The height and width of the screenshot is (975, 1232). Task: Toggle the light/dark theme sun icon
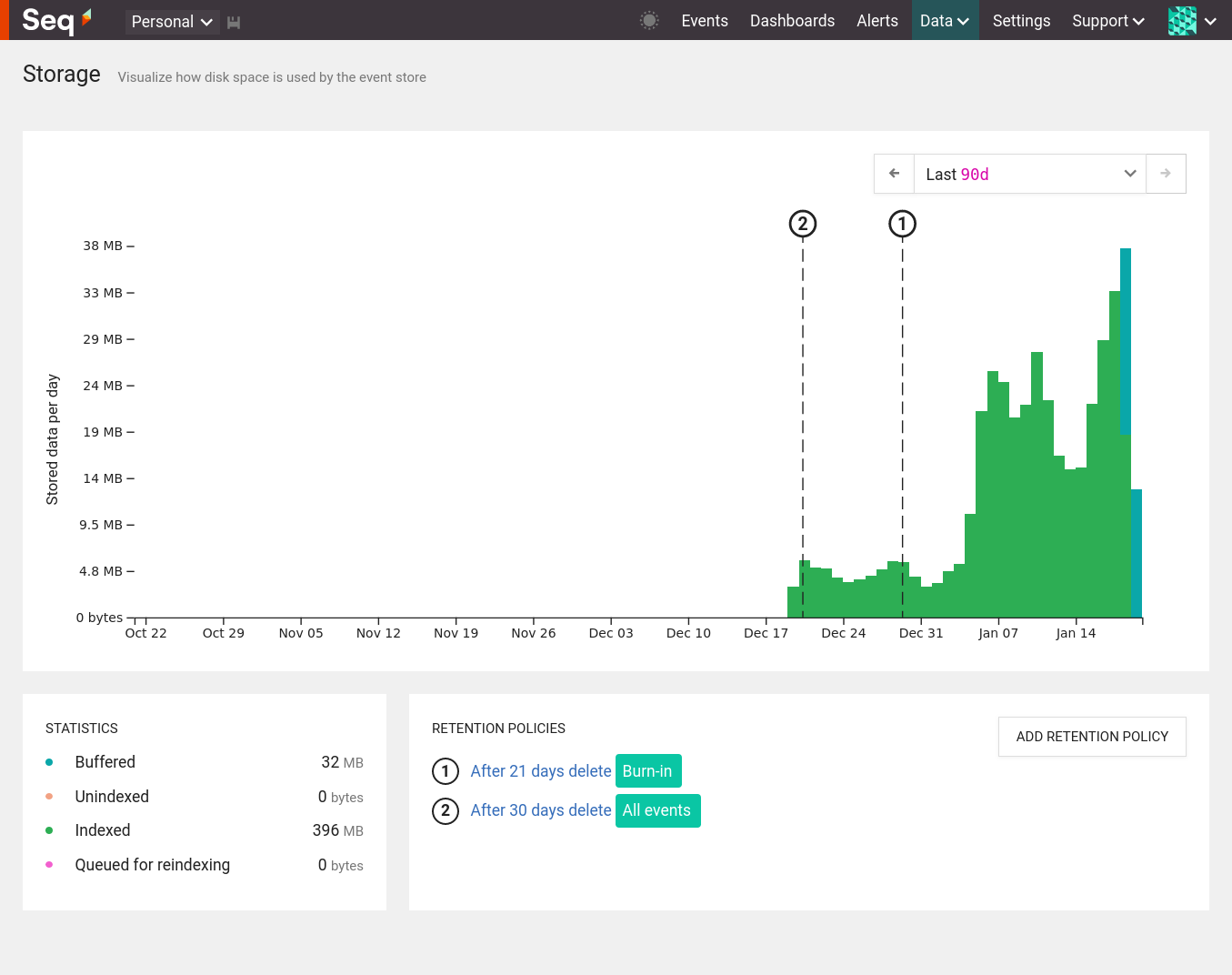649,20
